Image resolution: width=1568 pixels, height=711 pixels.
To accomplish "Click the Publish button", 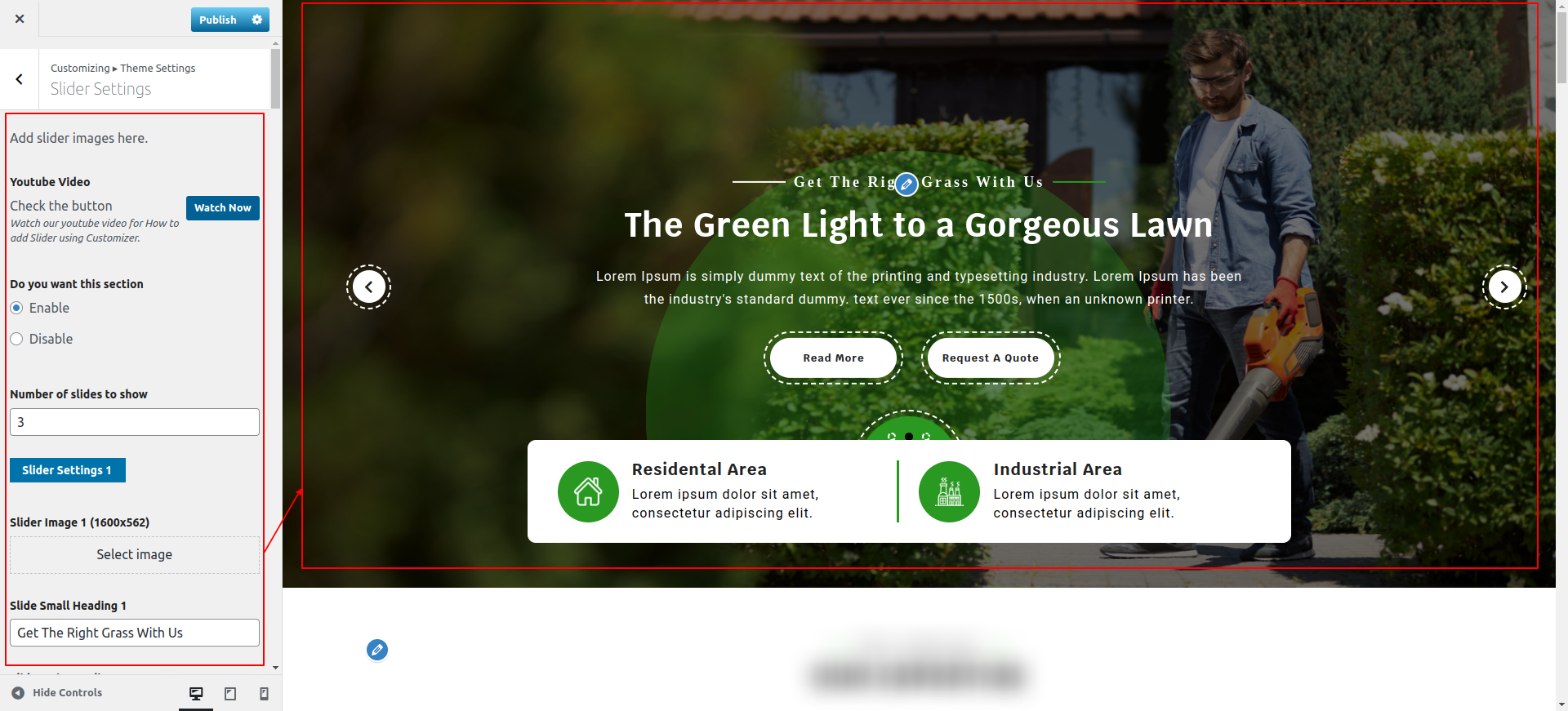I will pos(218,20).
